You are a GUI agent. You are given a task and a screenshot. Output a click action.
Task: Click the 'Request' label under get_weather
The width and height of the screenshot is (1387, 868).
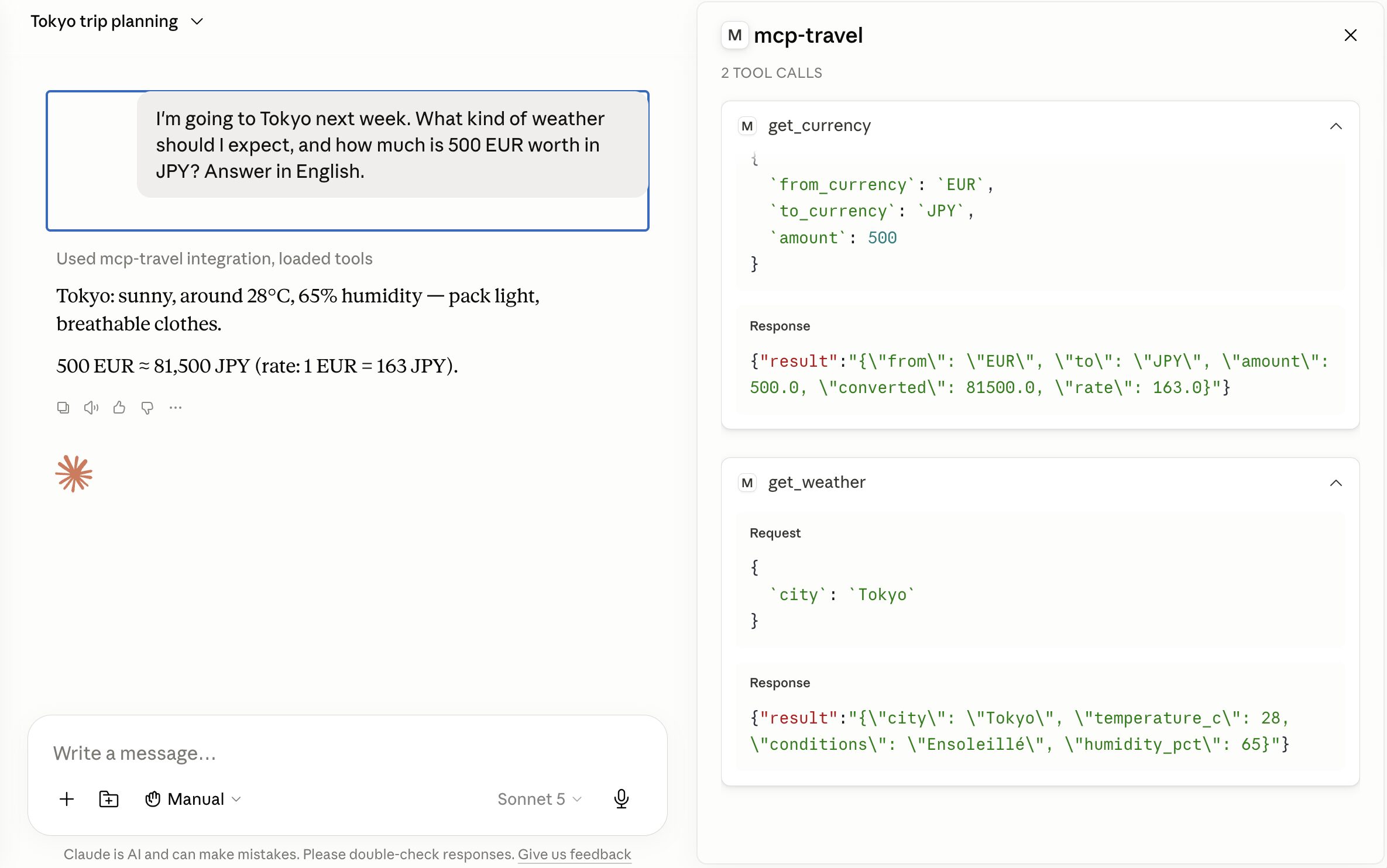pyautogui.click(x=775, y=533)
